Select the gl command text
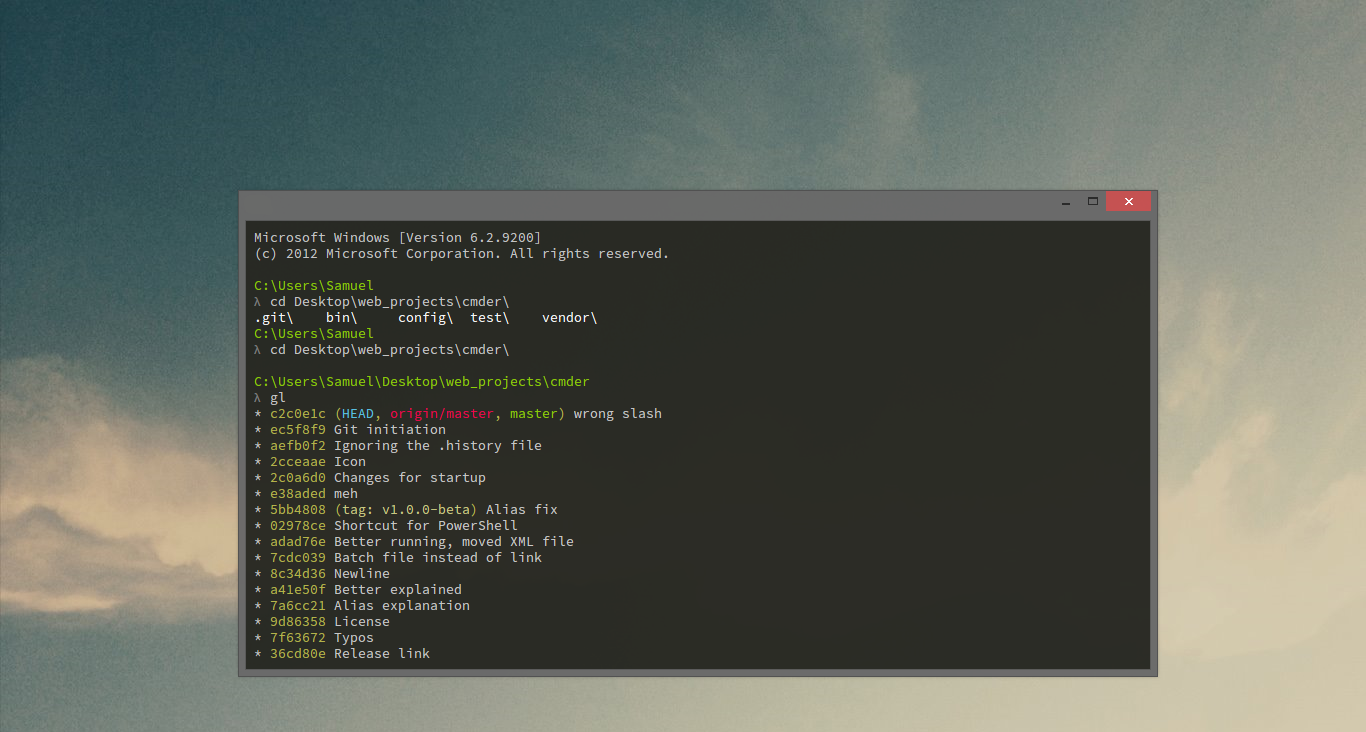Screen dimensions: 1366x732 277,397
